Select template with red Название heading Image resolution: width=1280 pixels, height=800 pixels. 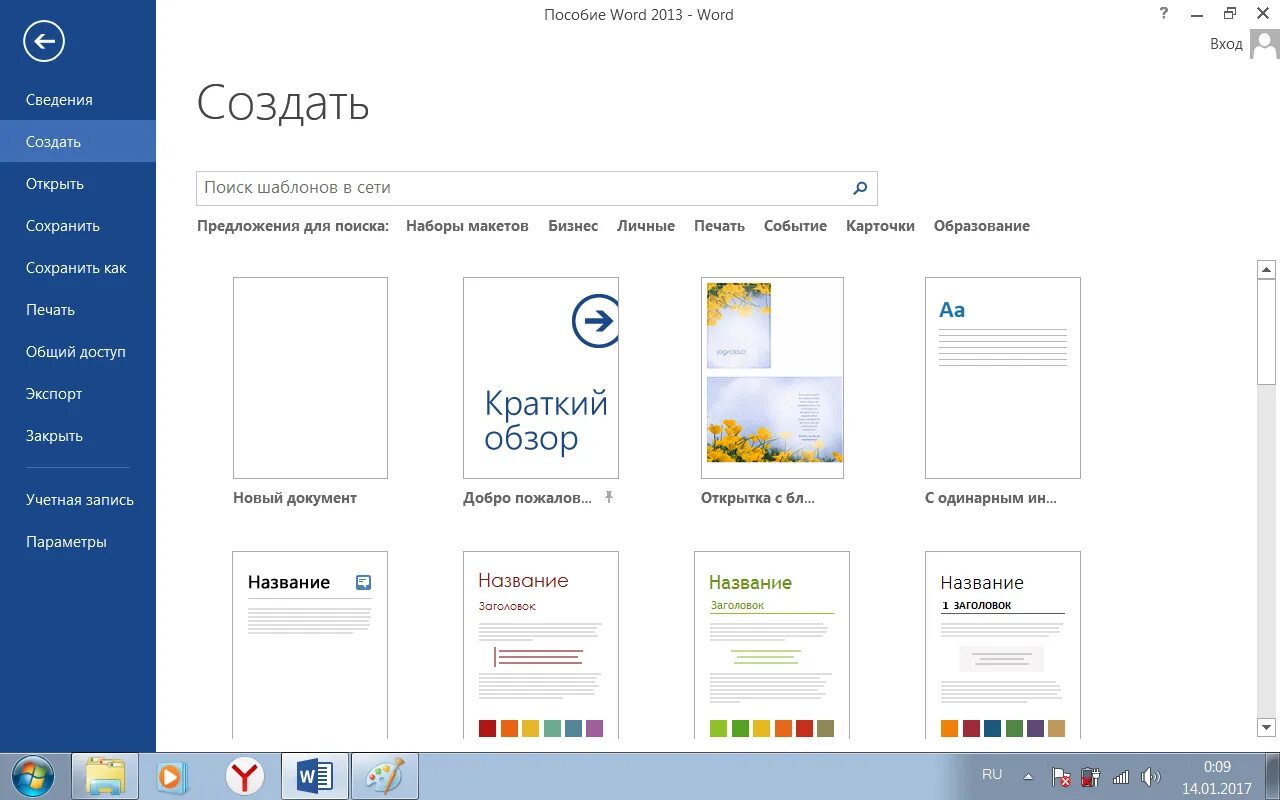coord(541,645)
